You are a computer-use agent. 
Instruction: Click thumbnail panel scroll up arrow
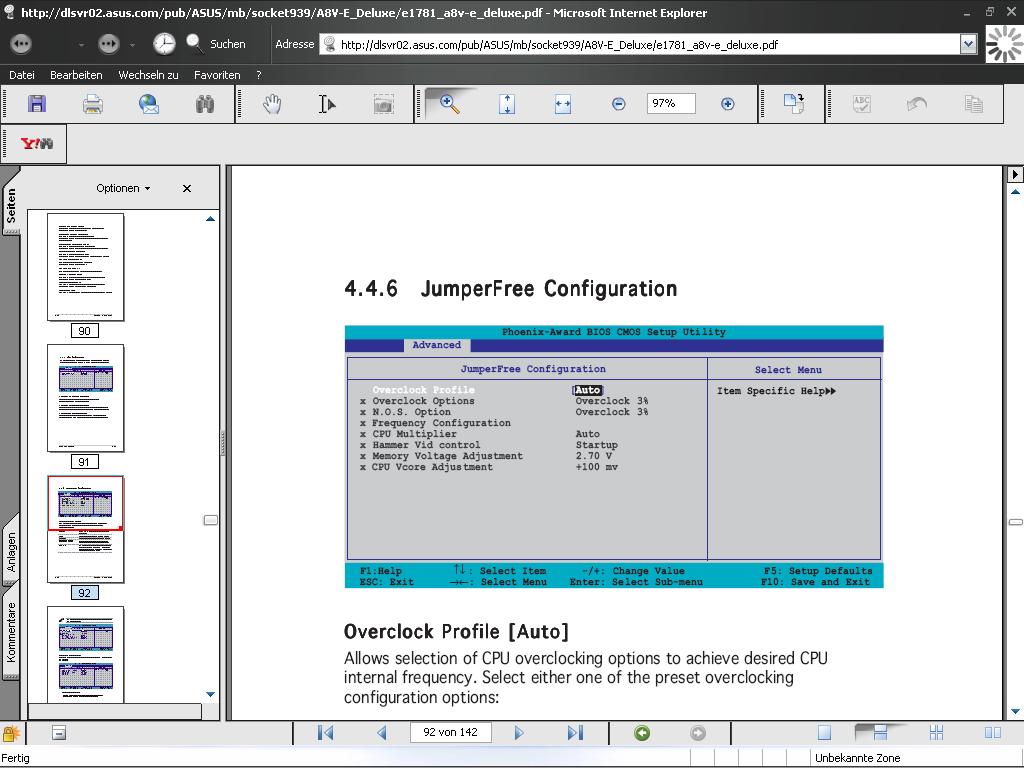click(x=210, y=219)
